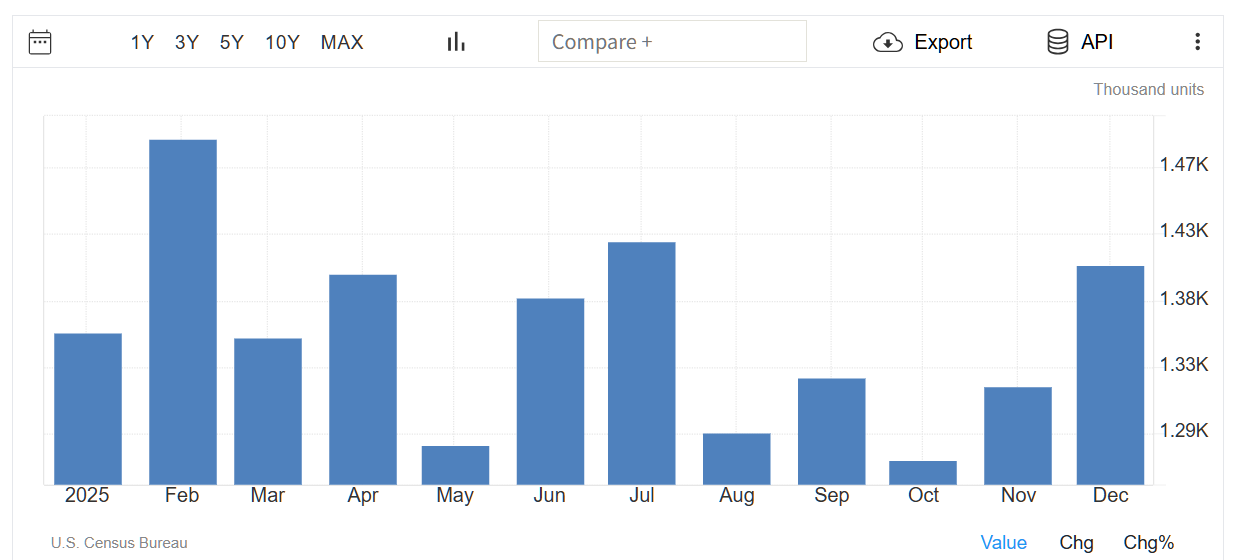Switch to the Chg display mode
This screenshot has width=1234, height=560.
[x=1076, y=543]
